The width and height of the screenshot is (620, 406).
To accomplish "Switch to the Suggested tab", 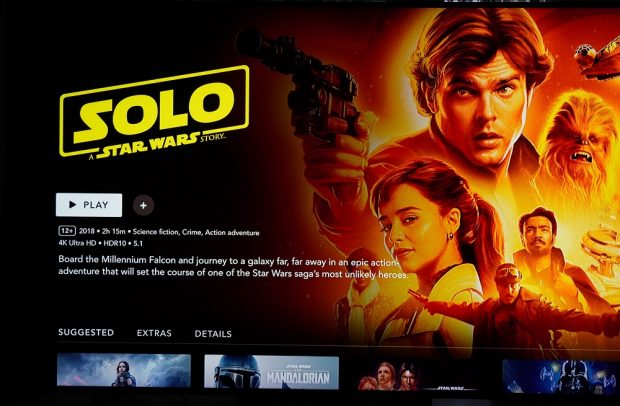I will pyautogui.click(x=86, y=332).
